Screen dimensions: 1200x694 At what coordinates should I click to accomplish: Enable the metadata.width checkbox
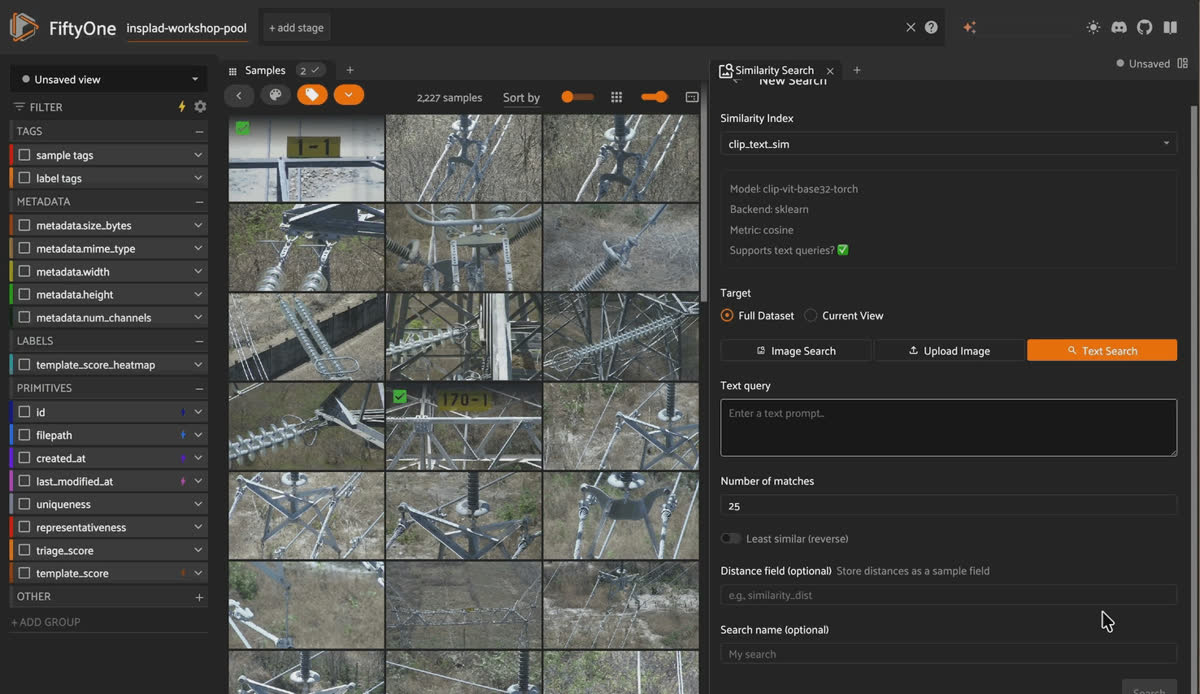(x=25, y=271)
